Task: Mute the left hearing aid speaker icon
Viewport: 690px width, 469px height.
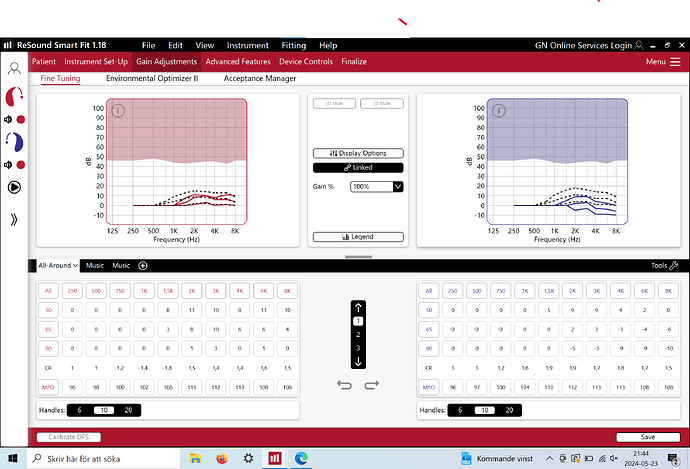Action: 8,165
